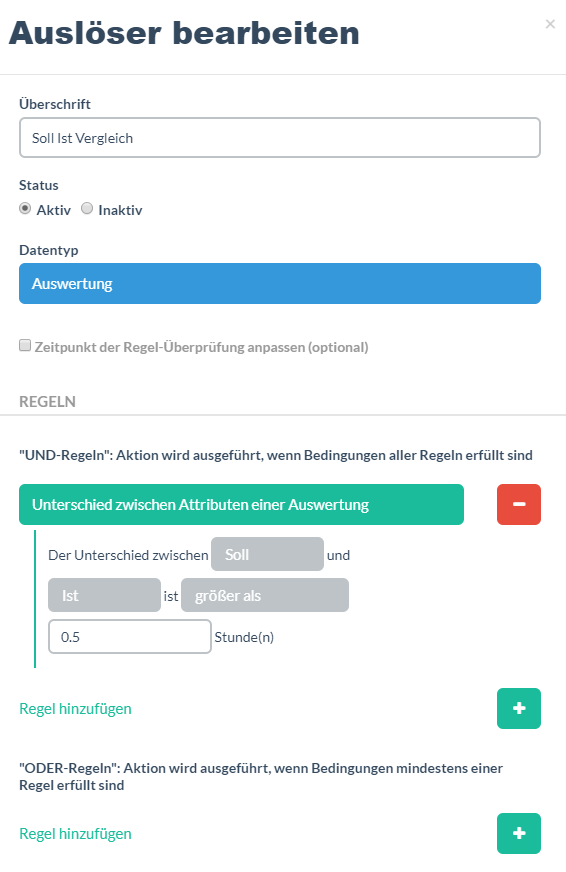Click the Zeitpunkt der Regel-Überprüfung label text
The image size is (566, 872).
point(201,347)
